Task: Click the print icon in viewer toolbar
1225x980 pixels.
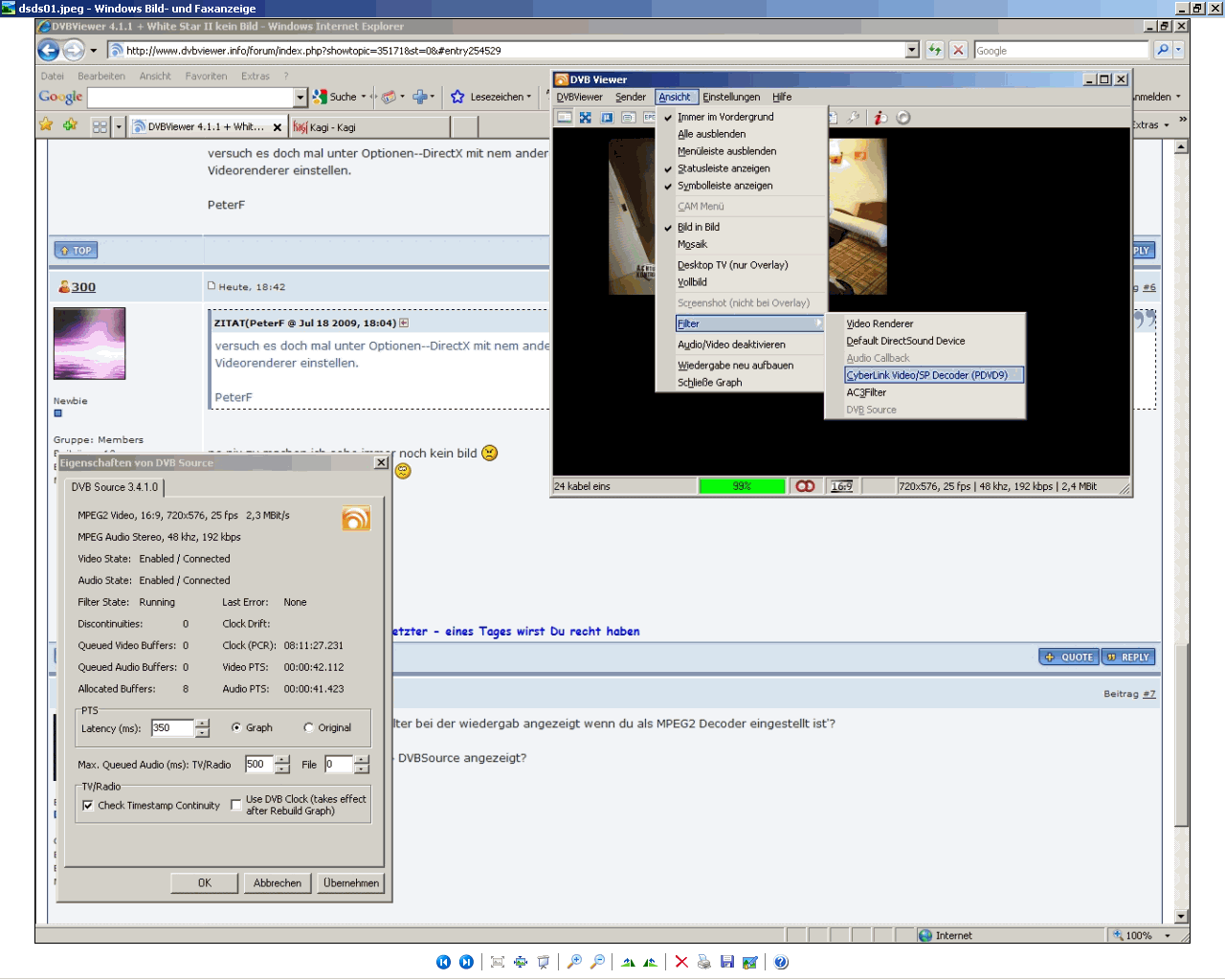Action: [704, 962]
